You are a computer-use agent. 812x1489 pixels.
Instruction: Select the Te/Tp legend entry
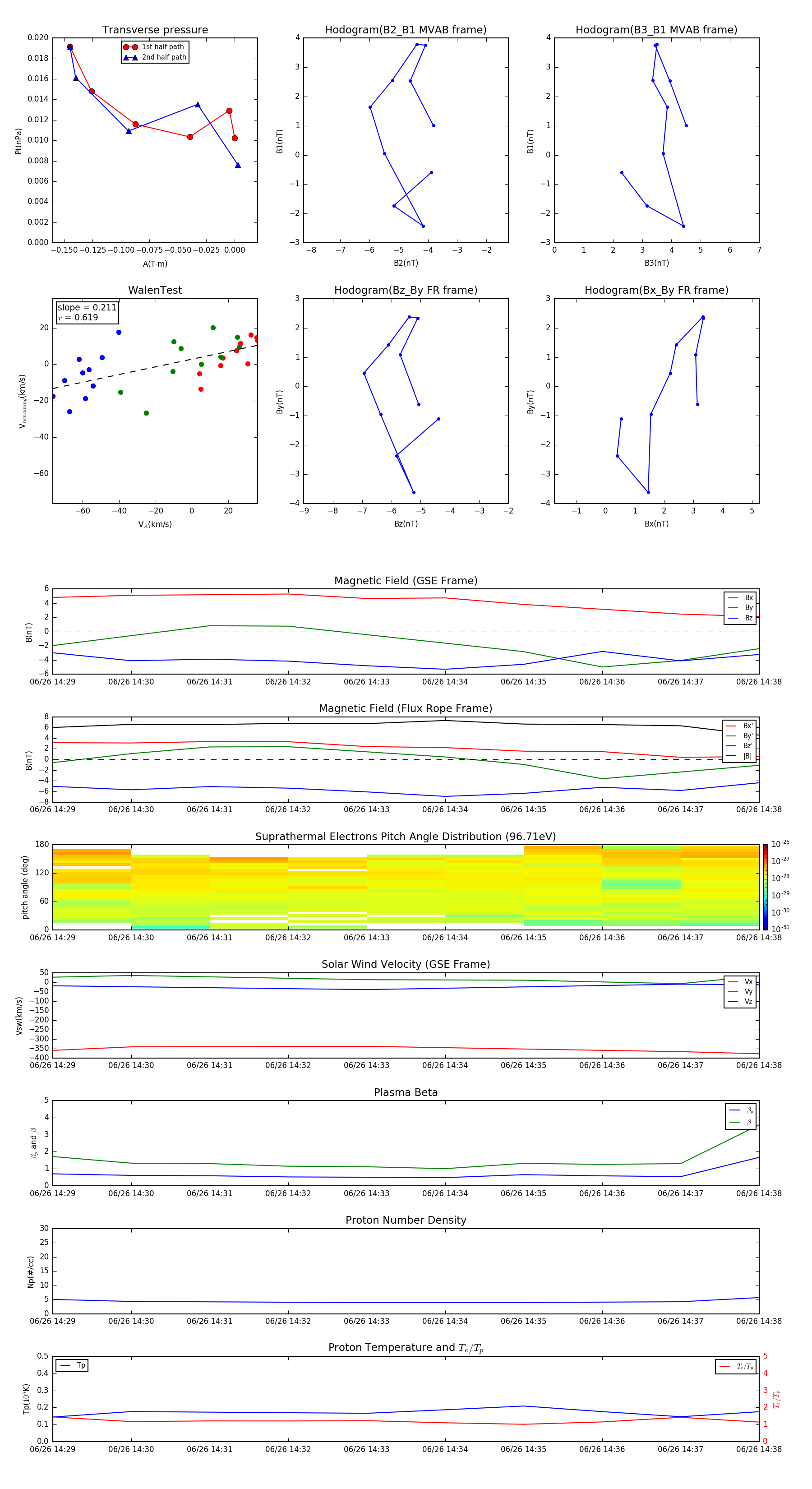pyautogui.click(x=736, y=1366)
